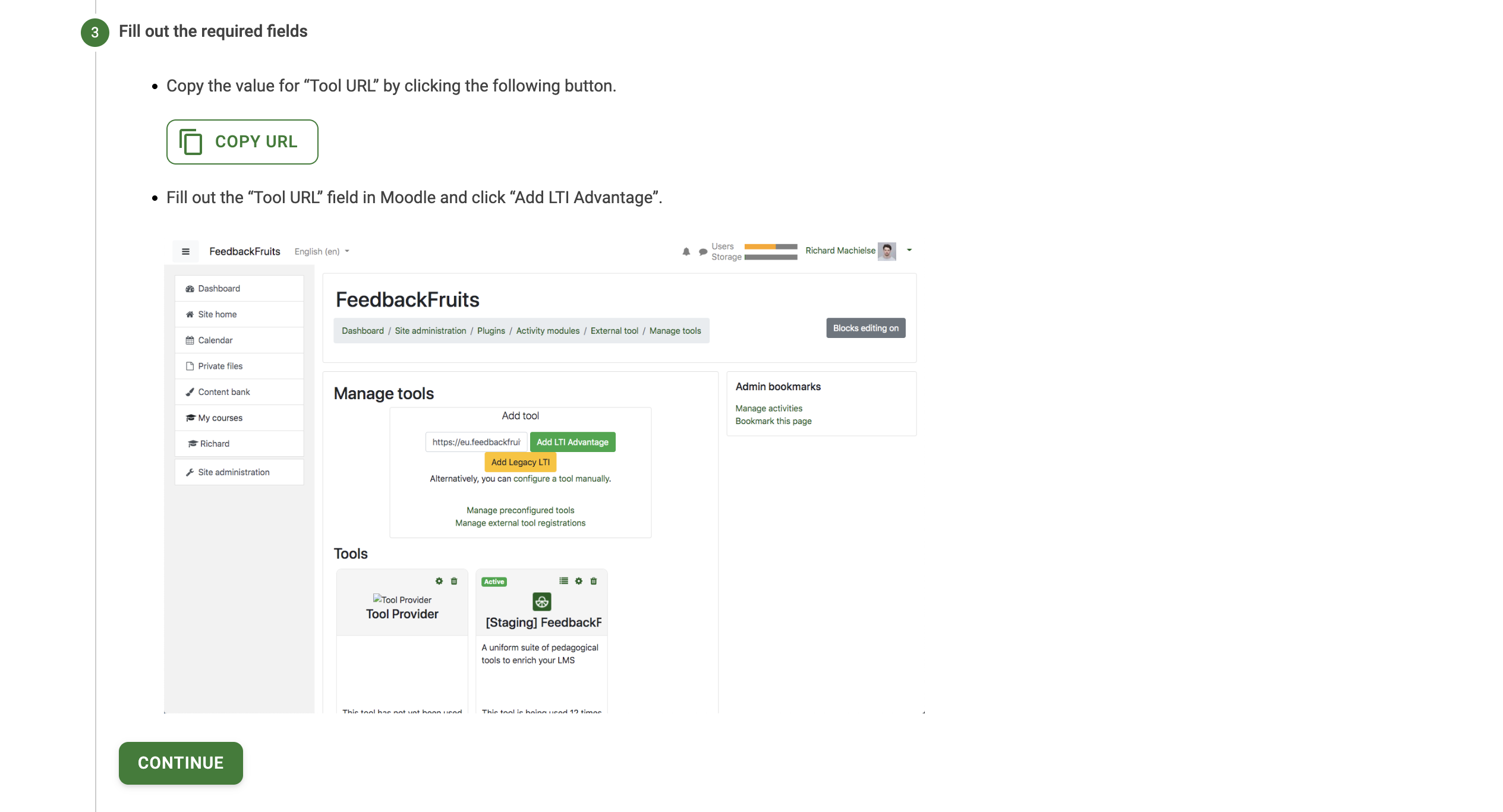Click the bold "Tool Provider" card title
The image size is (1503, 812).
pyautogui.click(x=402, y=614)
